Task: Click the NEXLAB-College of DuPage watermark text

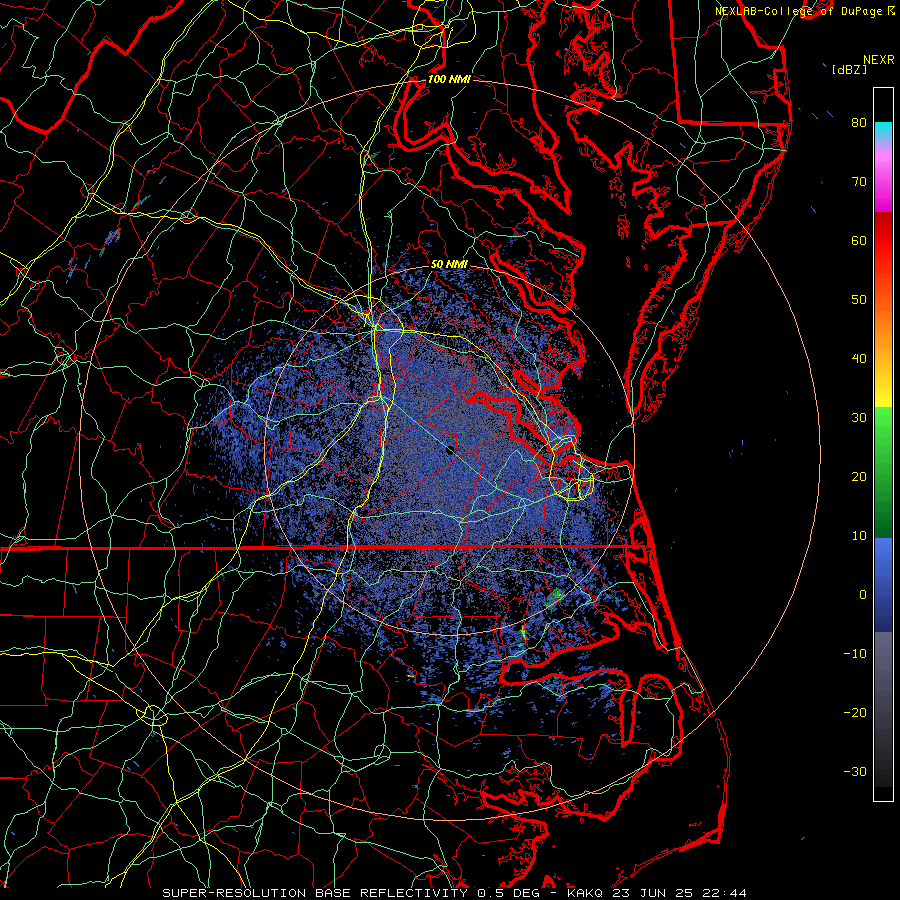Action: 804,11
